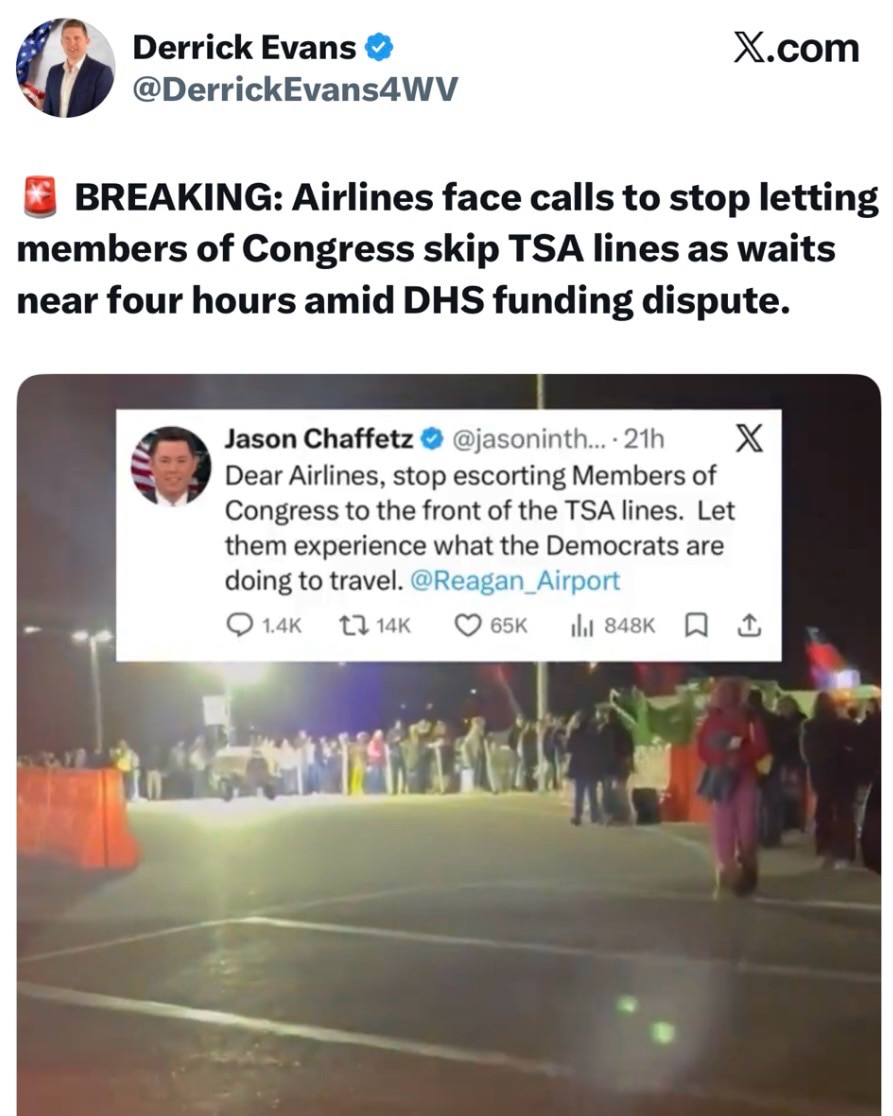Open the Derrick Evans display name
Screen dimensions: 893x1116
[x=244, y=48]
